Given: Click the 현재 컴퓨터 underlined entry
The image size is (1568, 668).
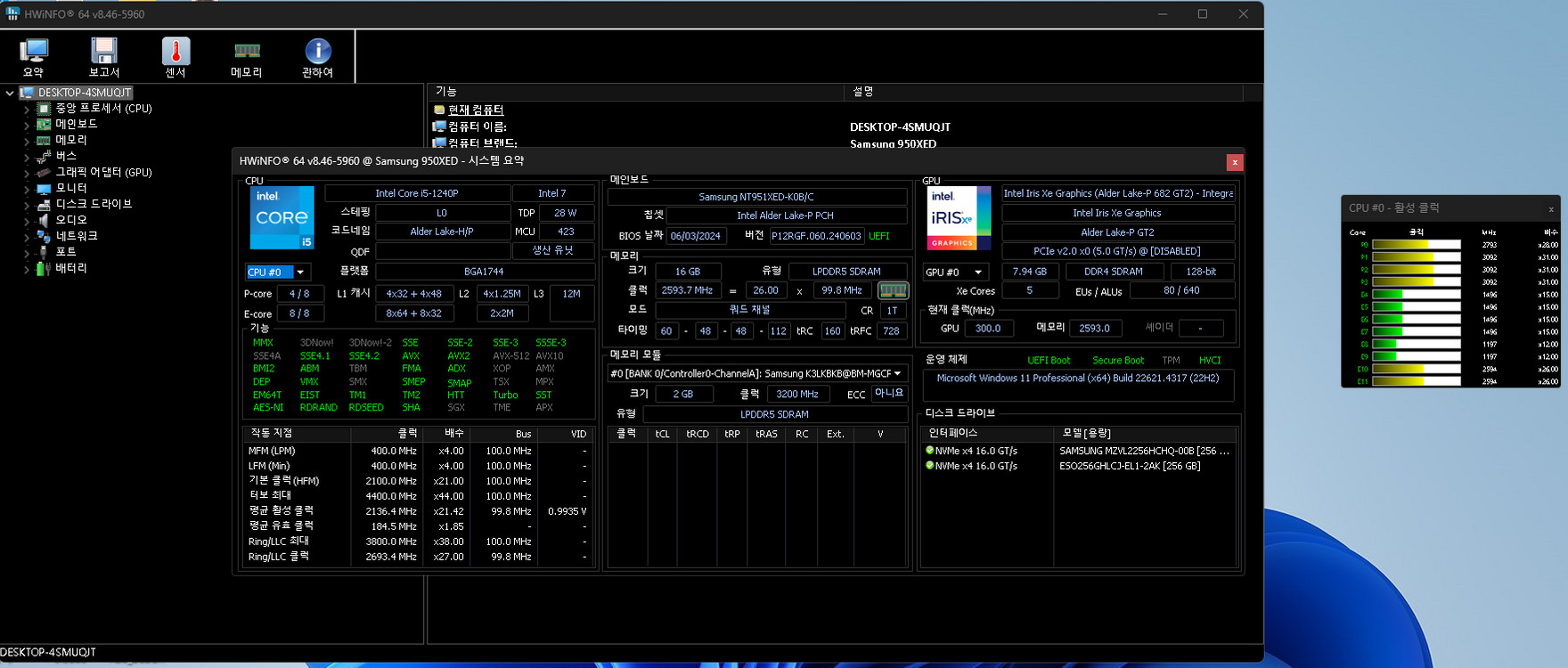Looking at the screenshot, I should (x=476, y=110).
